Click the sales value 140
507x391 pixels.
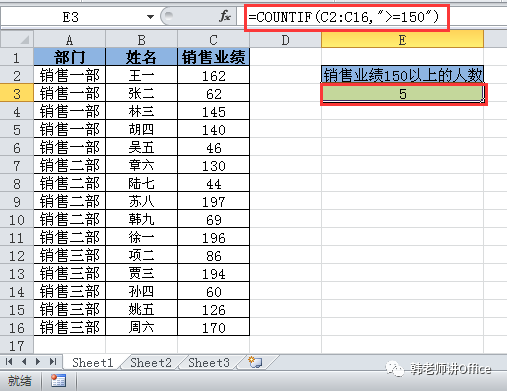[213, 129]
